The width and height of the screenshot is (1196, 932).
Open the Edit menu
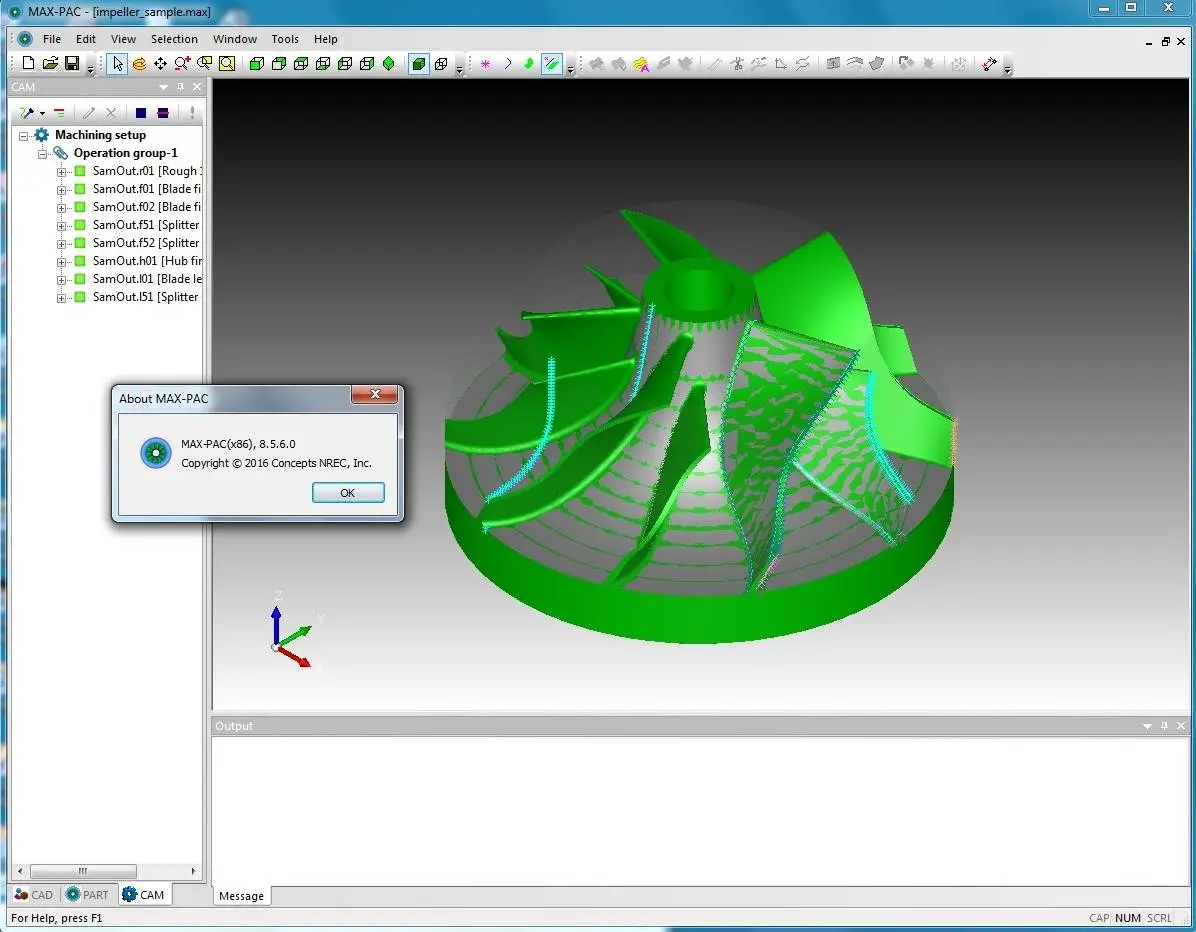pyautogui.click(x=85, y=39)
